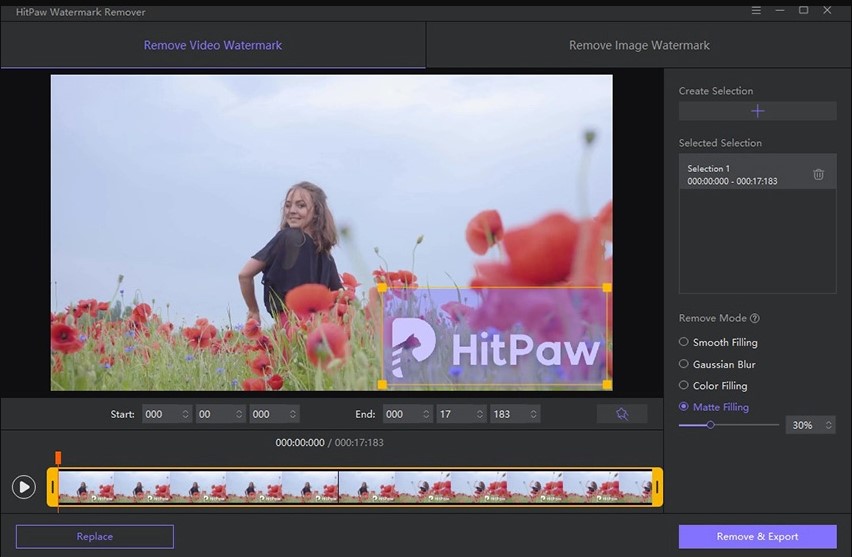Click the timecode 000:00:000 / 000:17:183
Image resolution: width=852 pixels, height=557 pixels.
(329, 442)
